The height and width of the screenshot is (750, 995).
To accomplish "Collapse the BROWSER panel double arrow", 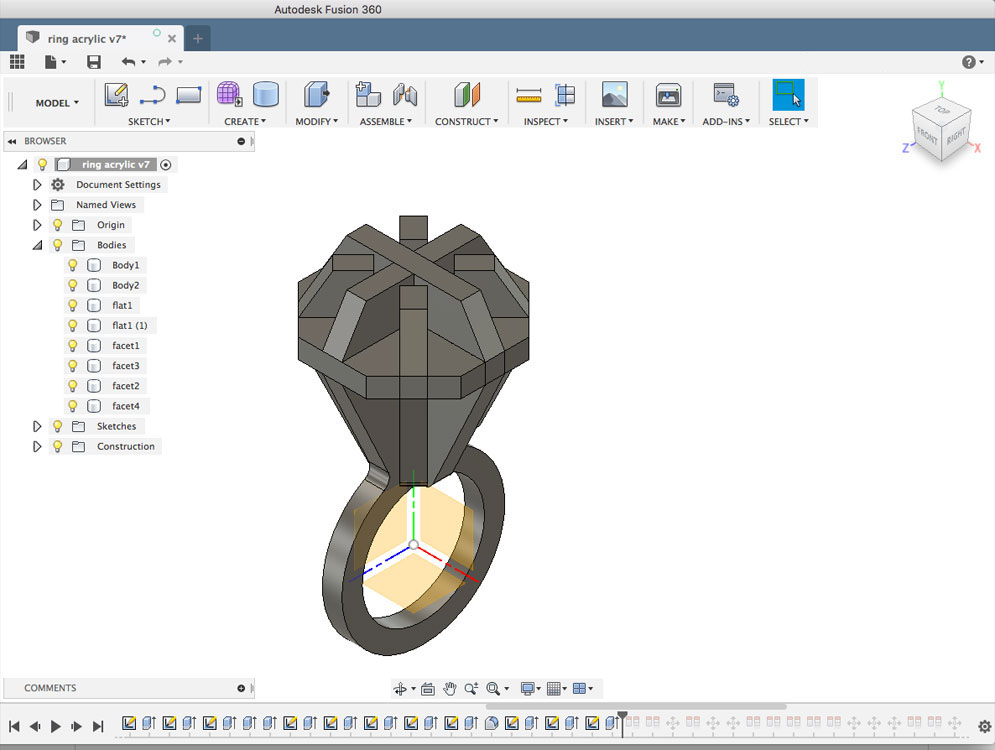I will (12, 141).
